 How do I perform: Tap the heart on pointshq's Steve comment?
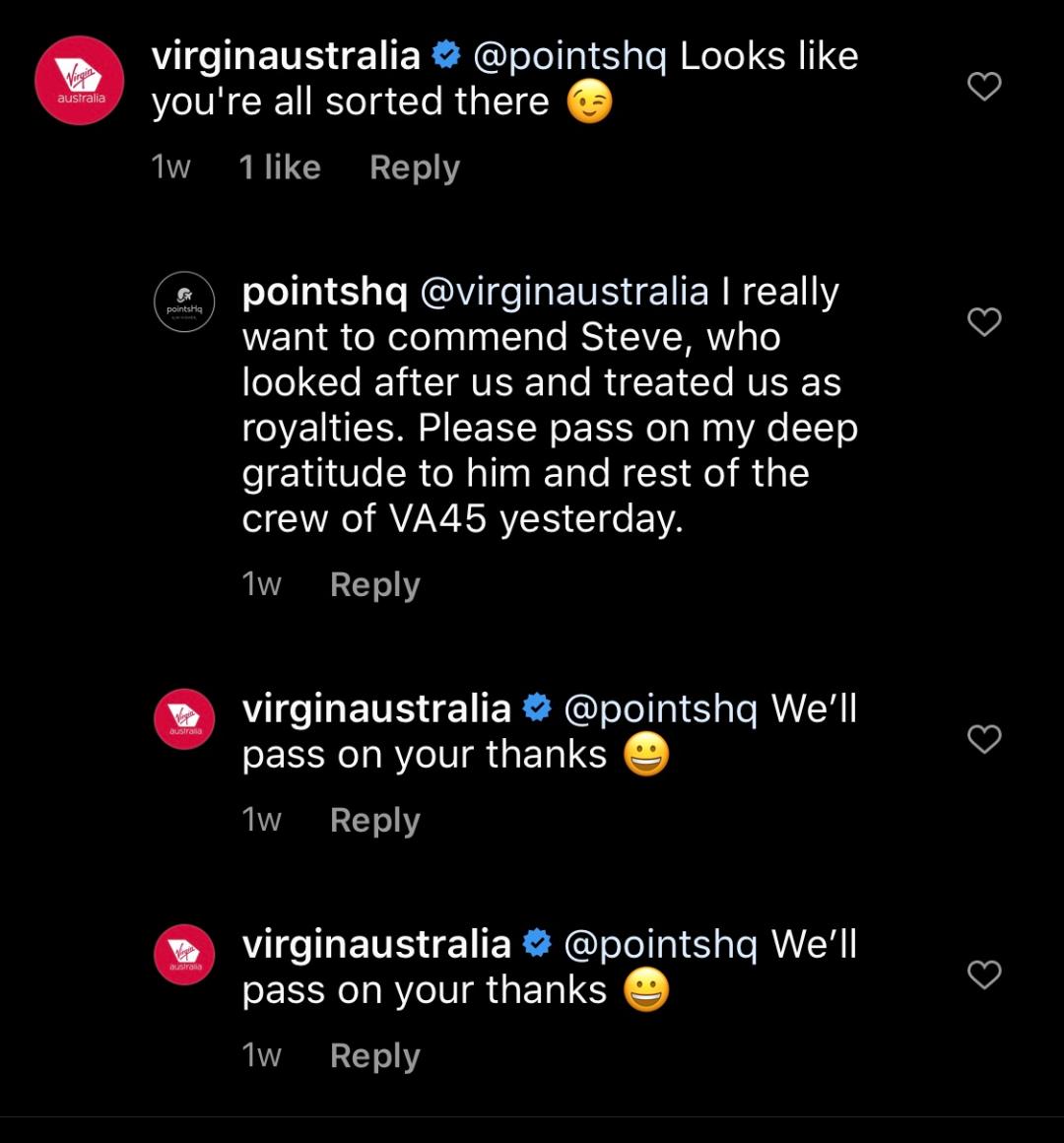tap(984, 322)
